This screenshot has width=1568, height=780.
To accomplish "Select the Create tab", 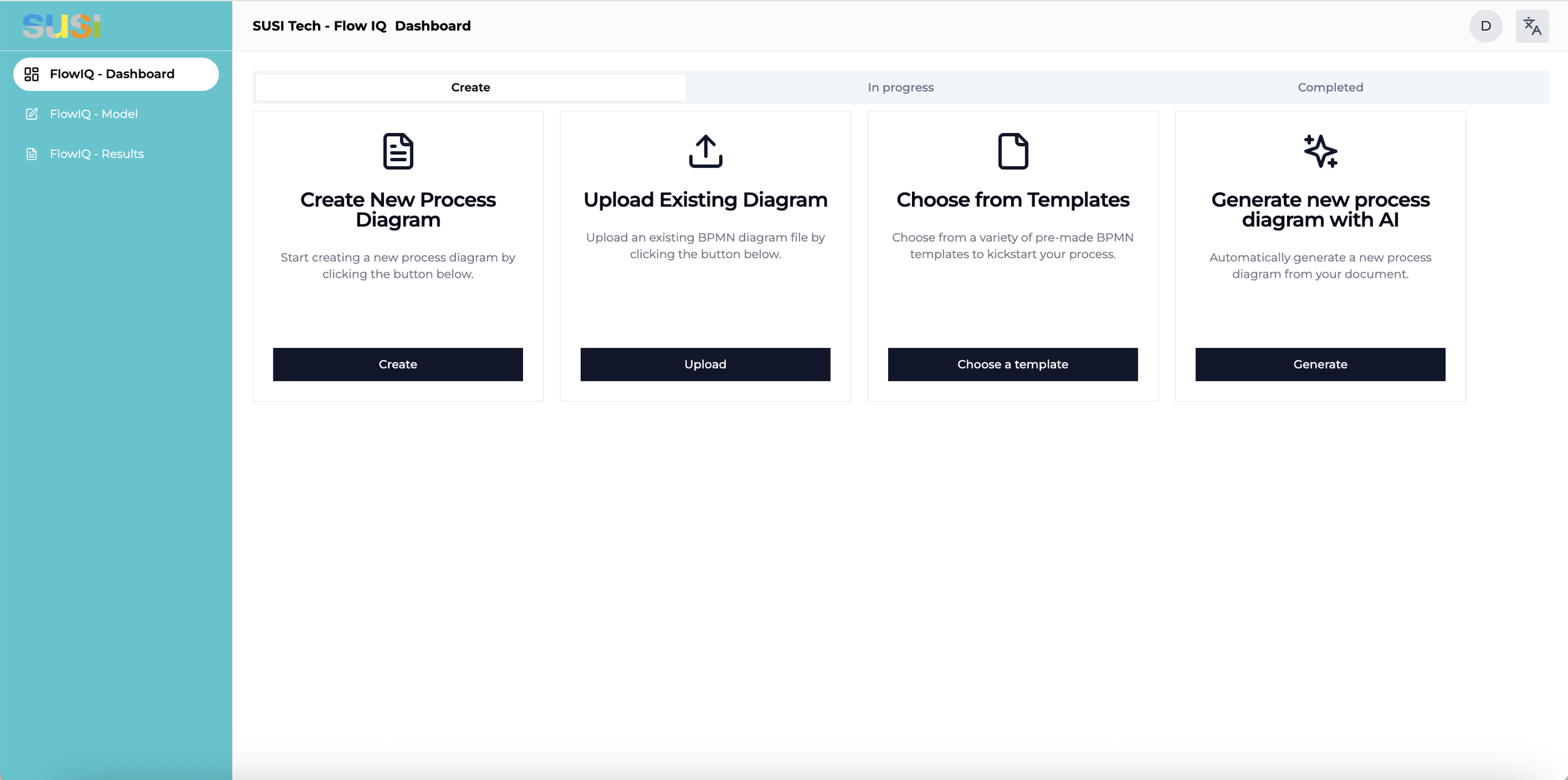I will (470, 88).
